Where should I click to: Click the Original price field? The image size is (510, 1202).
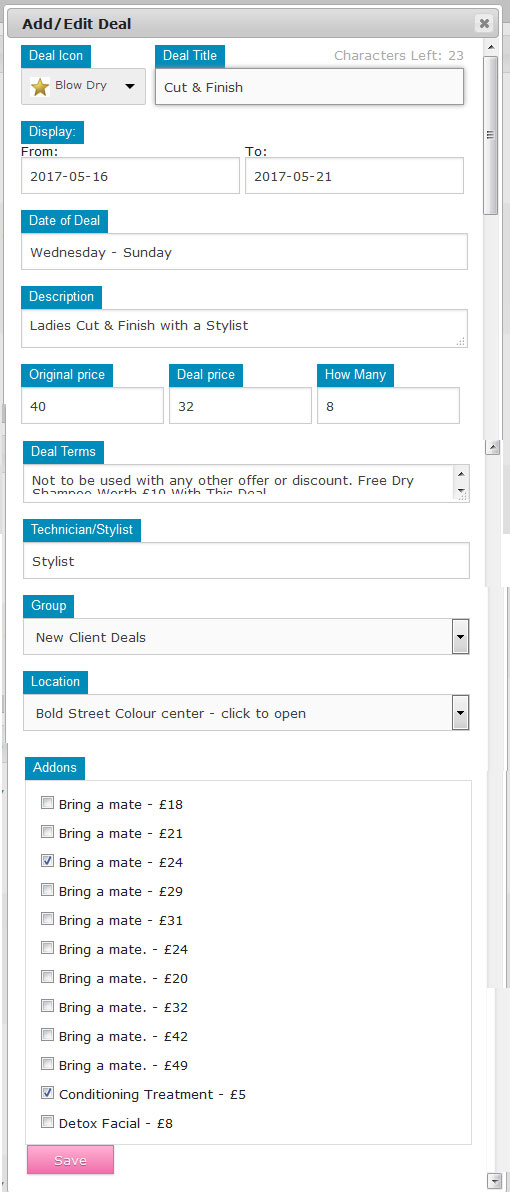tap(92, 406)
